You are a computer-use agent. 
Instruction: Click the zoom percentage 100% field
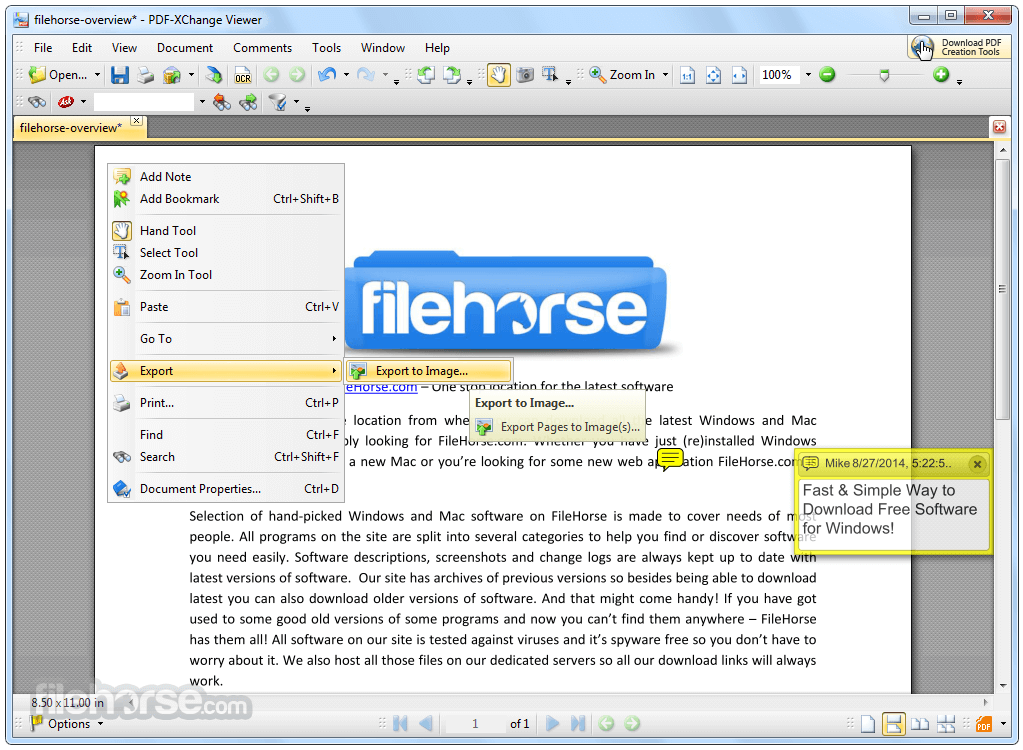tap(779, 75)
